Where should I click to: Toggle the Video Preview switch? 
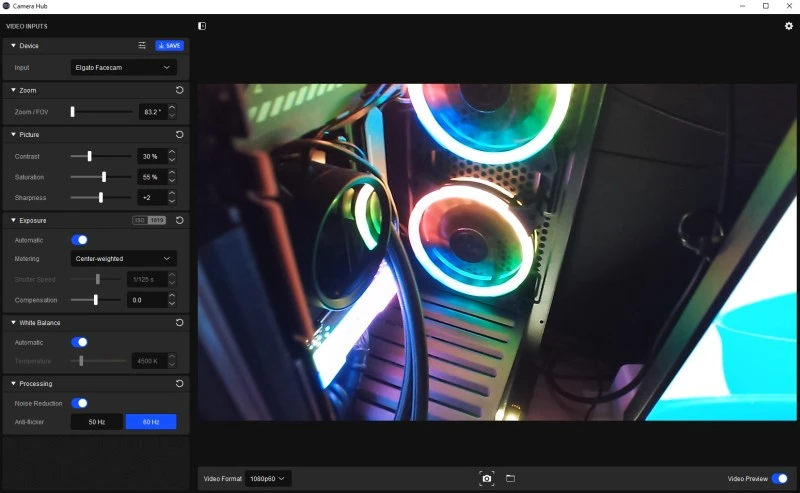pyautogui.click(x=780, y=479)
